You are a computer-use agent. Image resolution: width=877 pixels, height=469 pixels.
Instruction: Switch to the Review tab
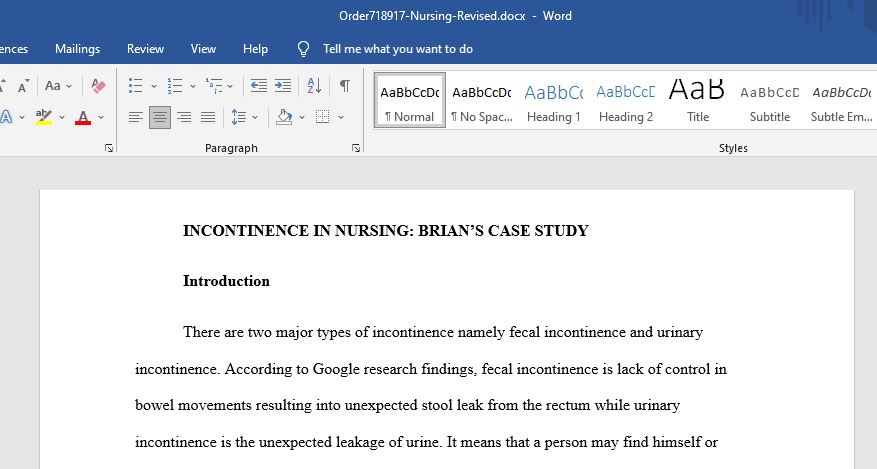pyautogui.click(x=145, y=49)
